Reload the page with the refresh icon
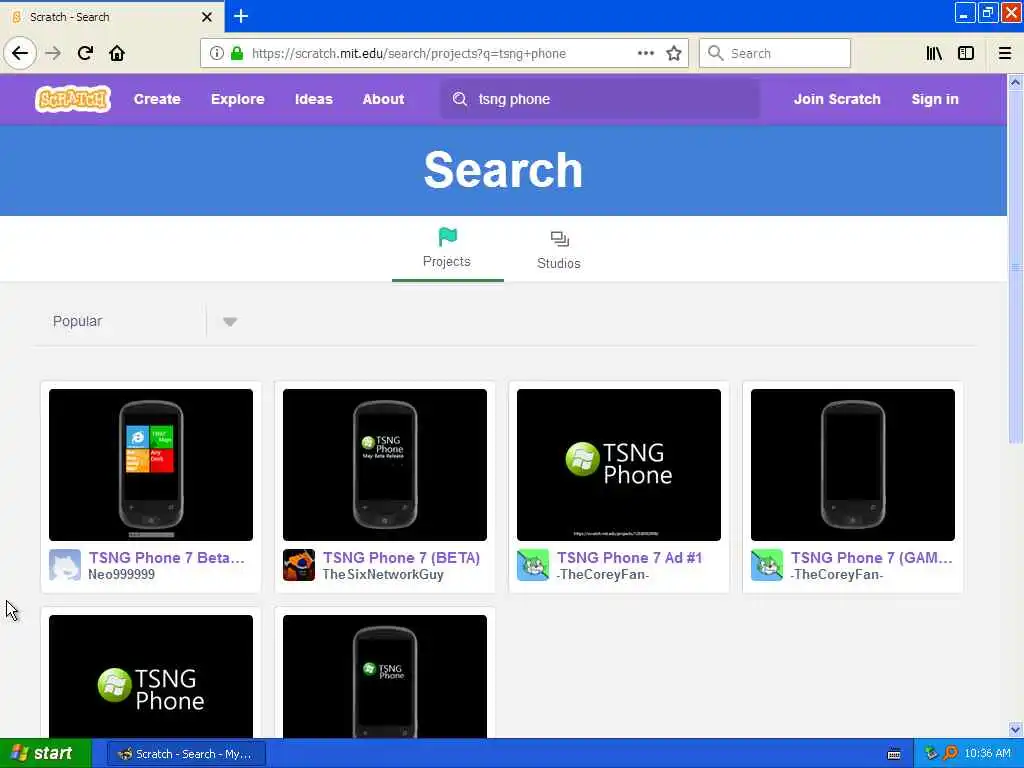Viewport: 1024px width, 768px height. tap(85, 53)
